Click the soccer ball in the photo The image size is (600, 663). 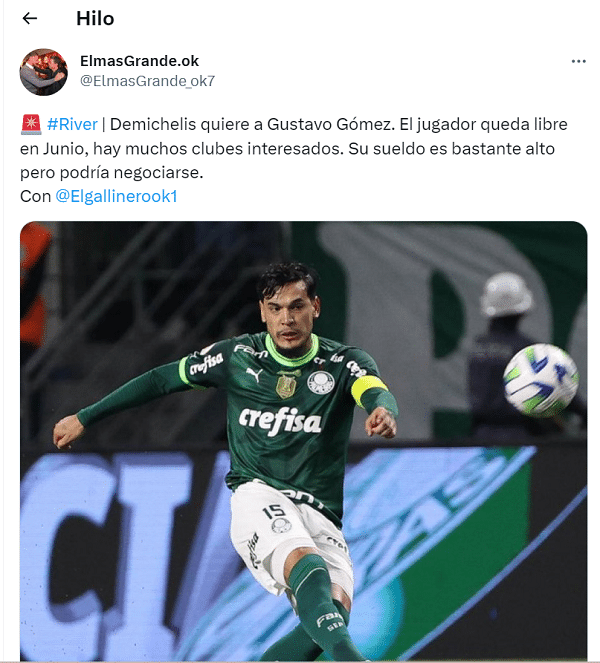pyautogui.click(x=540, y=380)
